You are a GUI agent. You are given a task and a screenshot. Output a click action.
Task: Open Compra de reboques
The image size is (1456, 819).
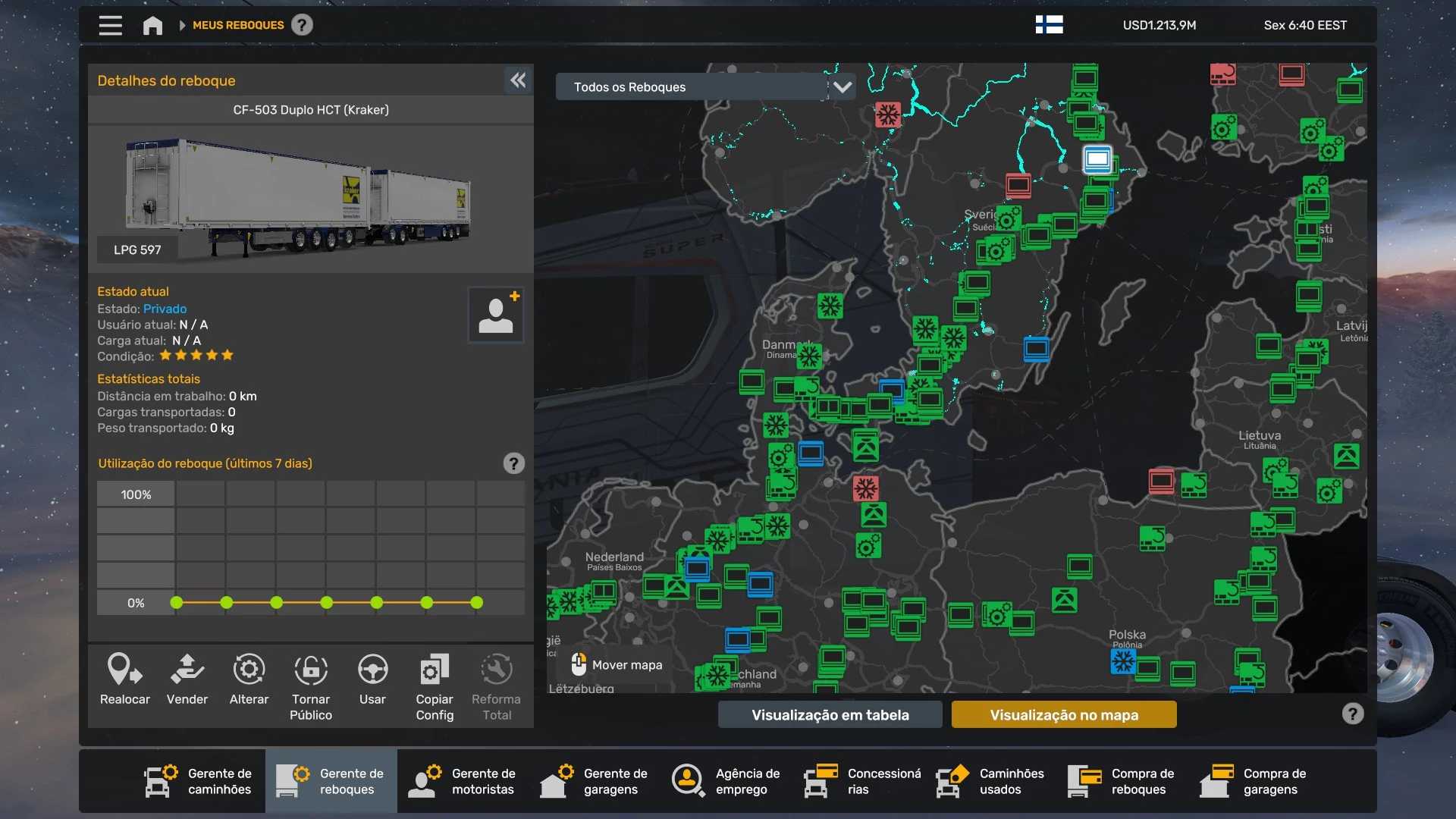pos(1122,781)
